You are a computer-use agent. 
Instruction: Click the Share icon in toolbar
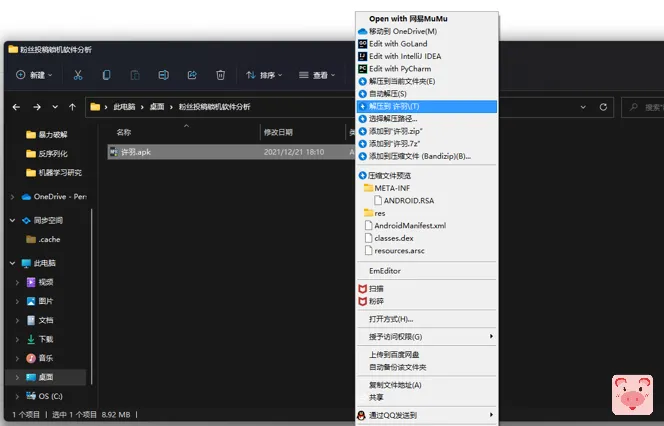192,75
